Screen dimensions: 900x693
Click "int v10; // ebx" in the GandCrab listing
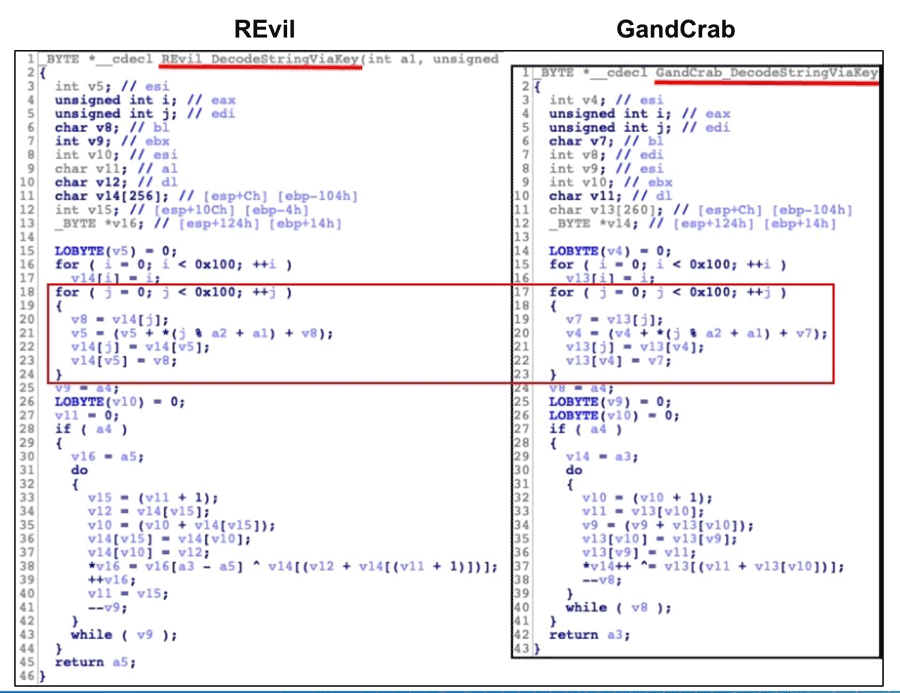point(611,183)
